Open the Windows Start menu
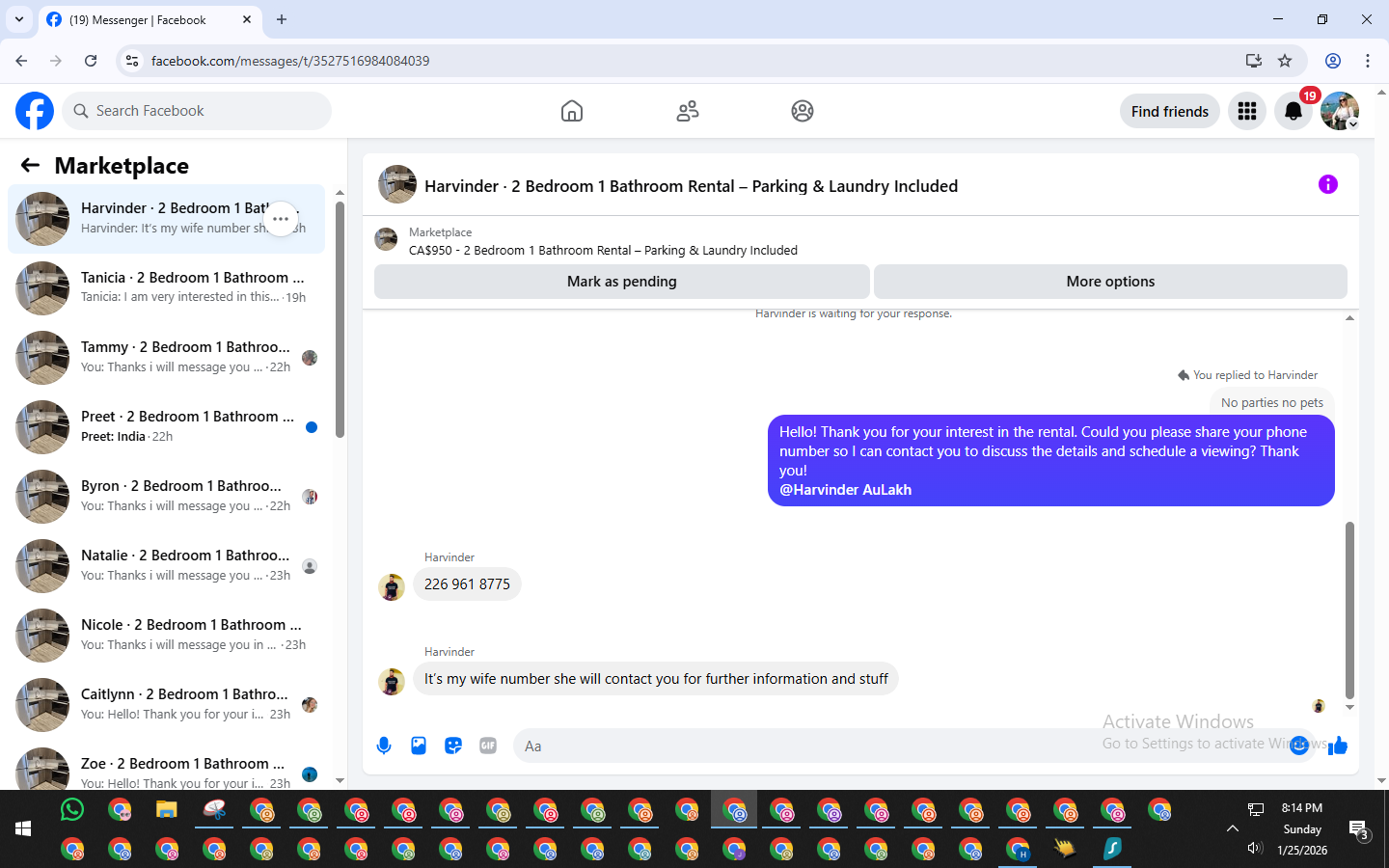 pos(23,828)
